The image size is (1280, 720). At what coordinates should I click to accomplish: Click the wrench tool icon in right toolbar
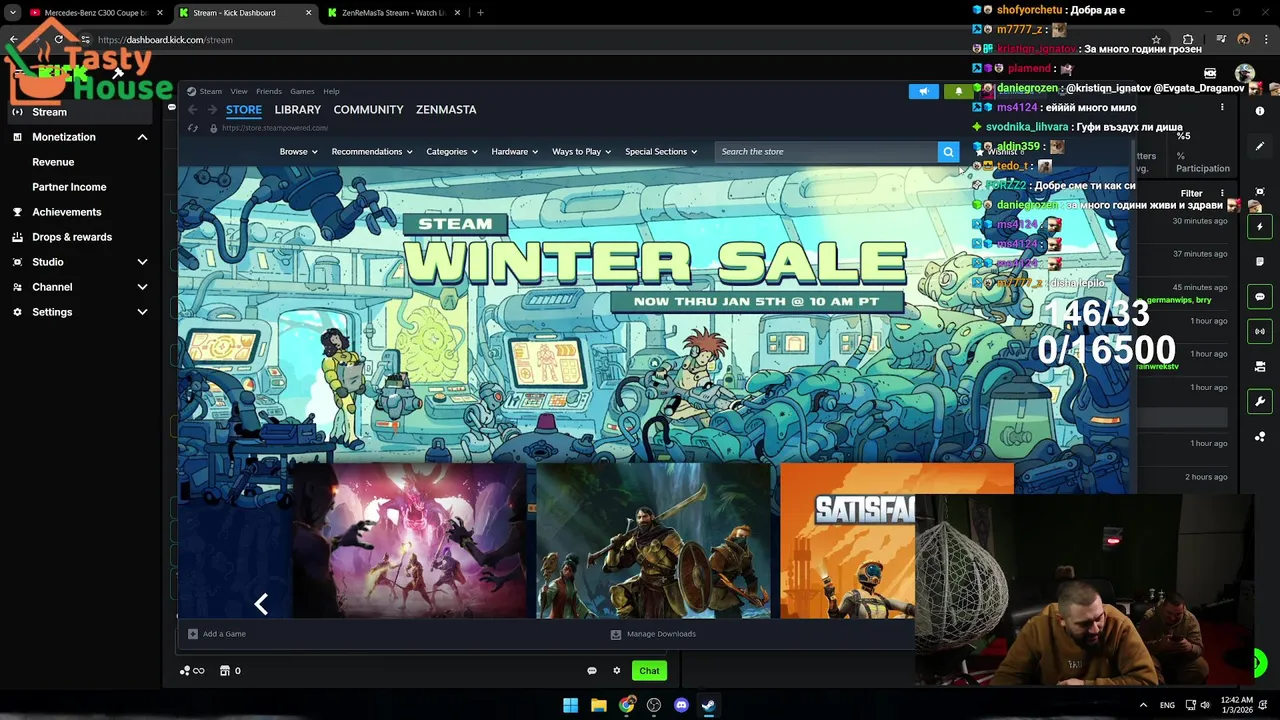[1260, 402]
